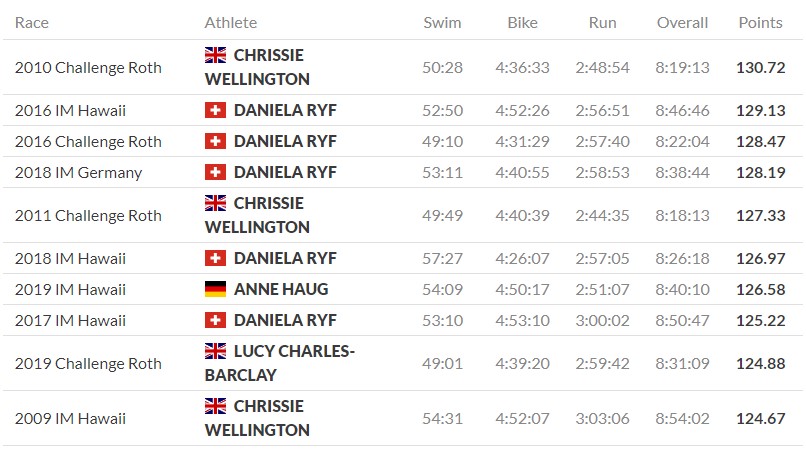Click Swiss flag in 2016 IM Hawaii row
The height and width of the screenshot is (449, 806).
[215, 110]
